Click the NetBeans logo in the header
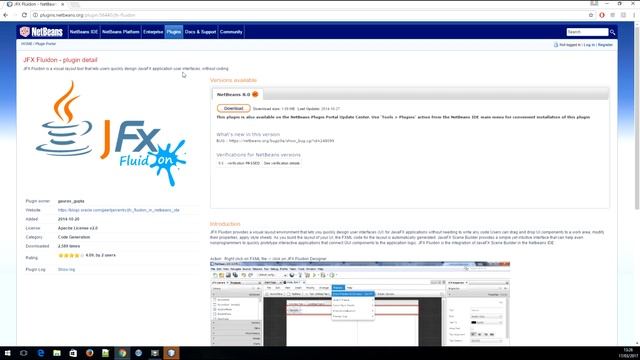Screen dimensions: 640x360 click(x=41, y=32)
